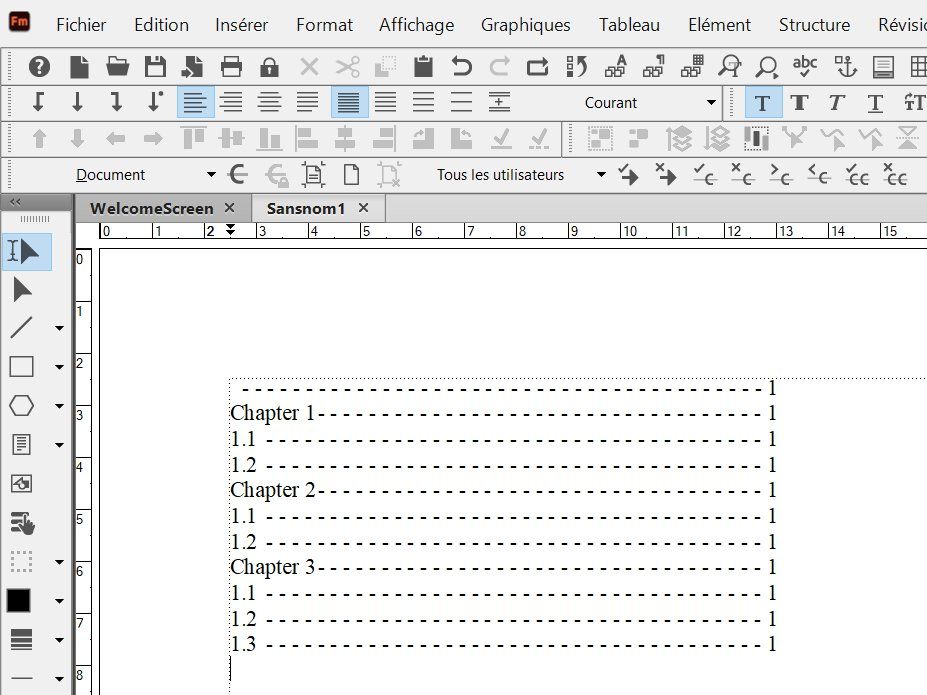Viewport: 927px width, 695px height.
Task: Paste from the clipboard icon
Action: click(x=423, y=67)
